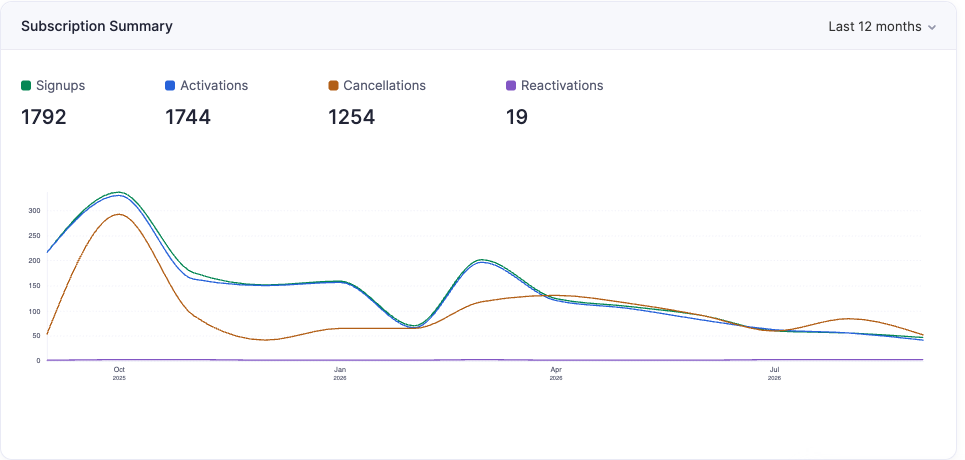Screen dimensions: 965x460
Task: Select the Reactivations legend label
Action: (x=562, y=86)
